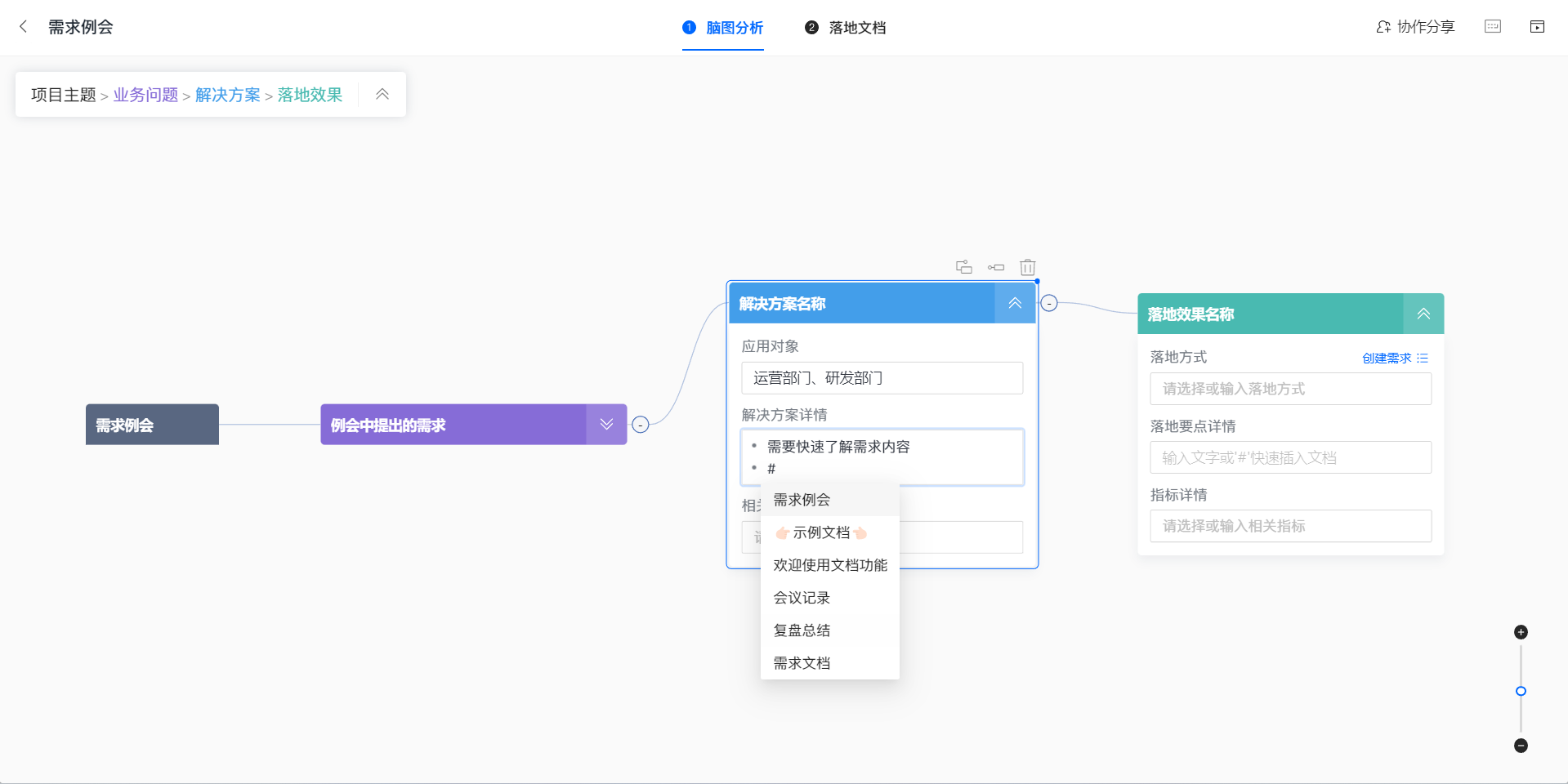Click the zoom slider handle
The width and height of the screenshot is (1568, 784).
pos(1521,691)
